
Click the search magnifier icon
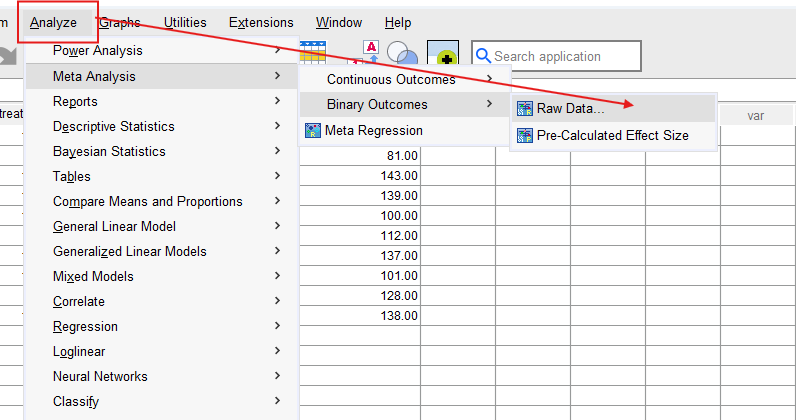(x=482, y=57)
